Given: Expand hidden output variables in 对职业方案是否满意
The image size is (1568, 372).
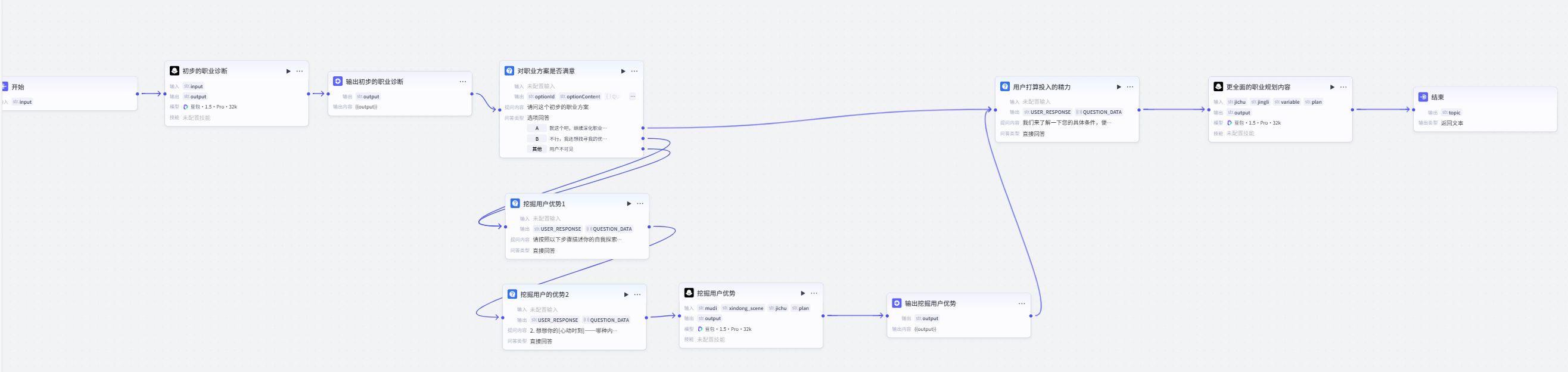Looking at the screenshot, I should [x=633, y=96].
